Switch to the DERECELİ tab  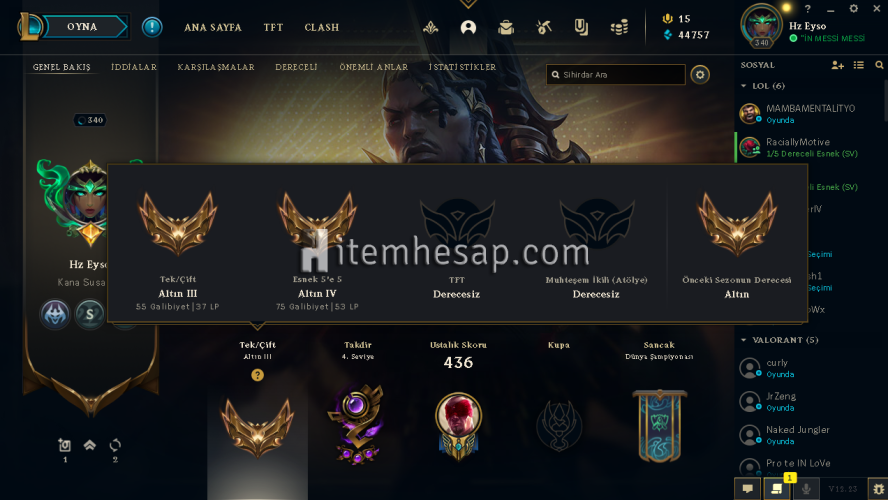[x=296, y=67]
